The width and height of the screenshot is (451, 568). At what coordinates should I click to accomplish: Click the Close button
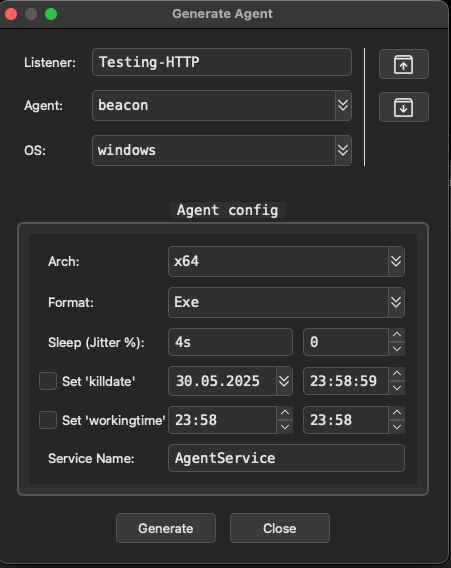coord(280,528)
